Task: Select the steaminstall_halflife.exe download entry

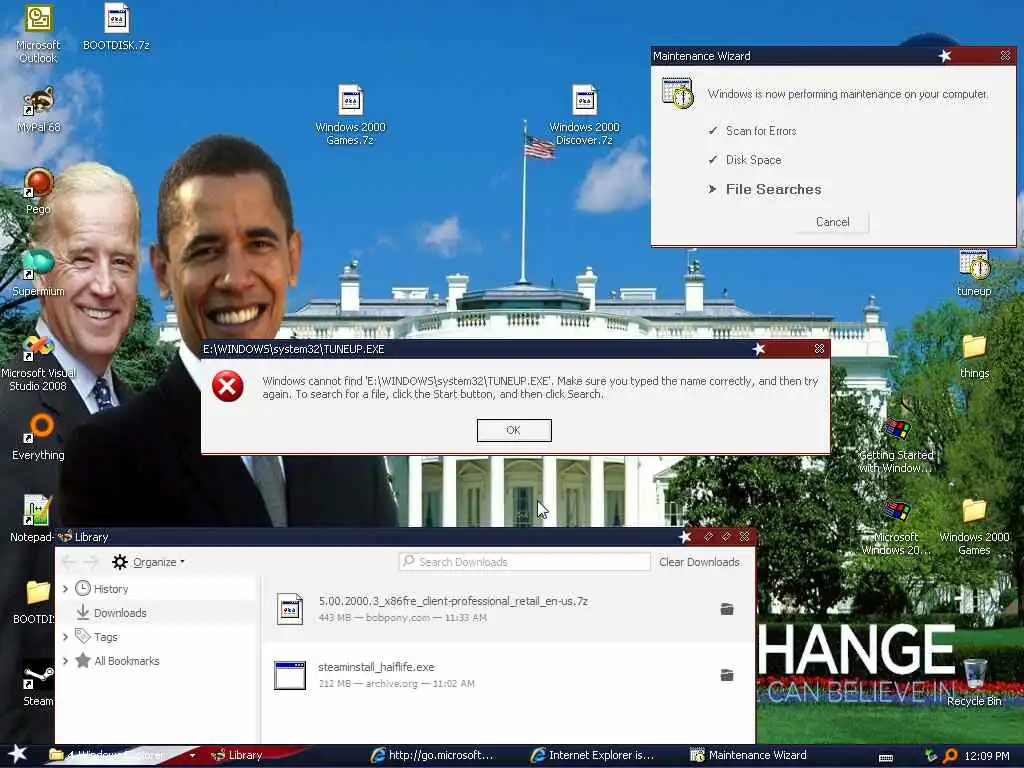Action: pyautogui.click(x=508, y=675)
